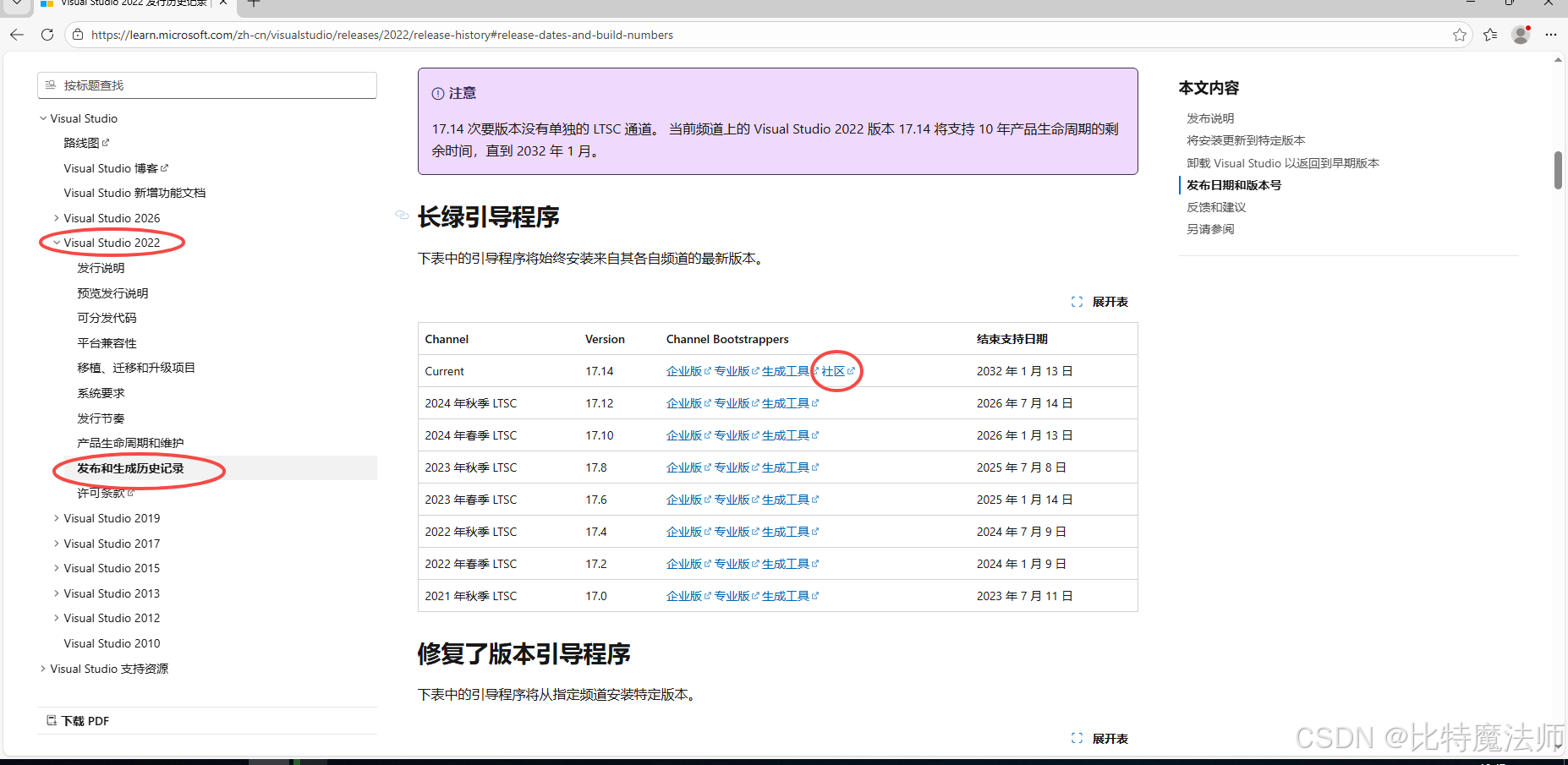Select 发布和生成历史记录 in the sidebar

[130, 468]
